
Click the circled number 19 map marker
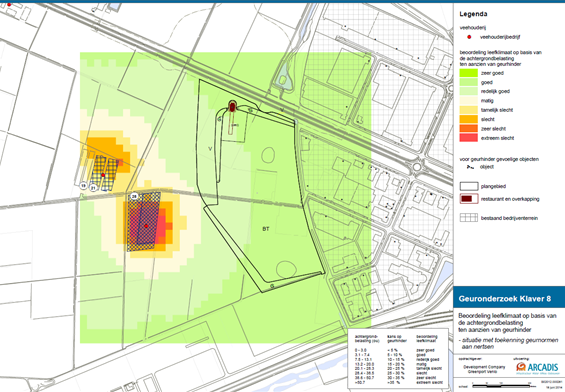(83, 186)
